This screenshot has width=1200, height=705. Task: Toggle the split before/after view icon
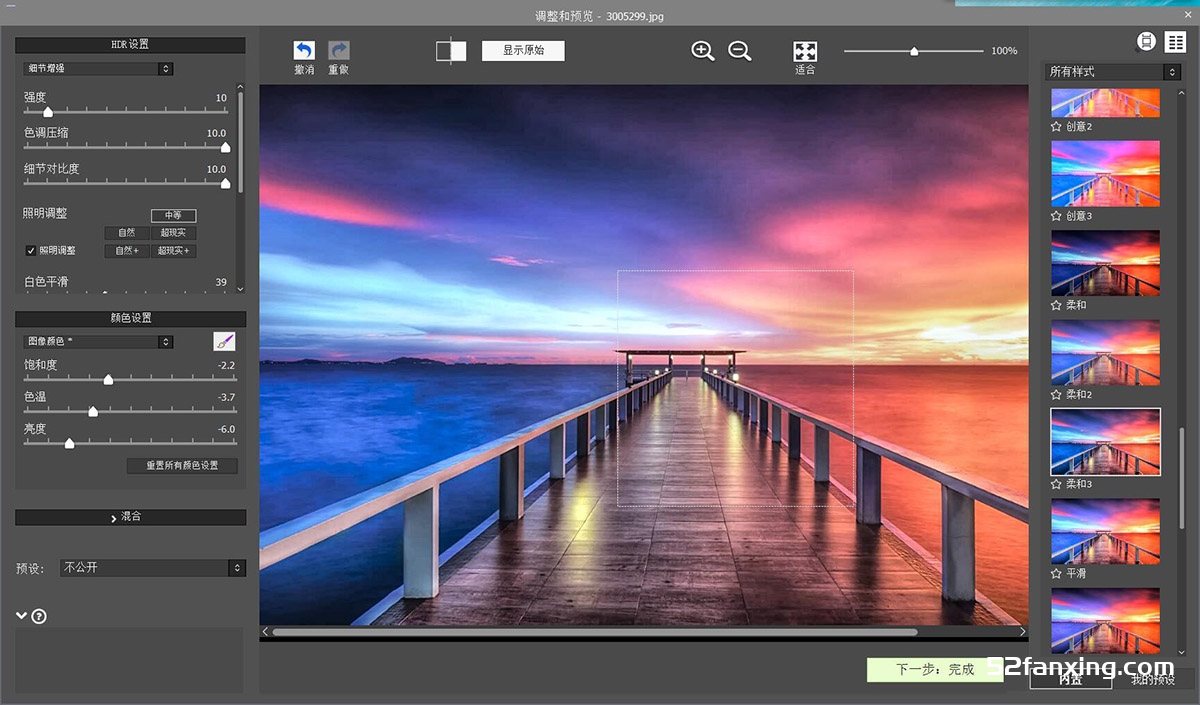[x=451, y=51]
